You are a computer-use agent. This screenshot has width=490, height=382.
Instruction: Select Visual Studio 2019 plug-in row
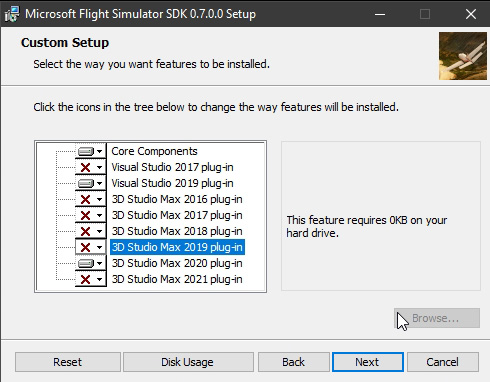click(x=172, y=183)
